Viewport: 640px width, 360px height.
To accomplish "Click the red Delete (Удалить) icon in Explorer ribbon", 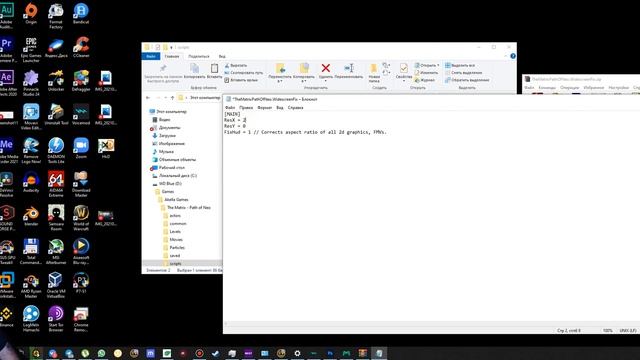I will click(326, 68).
